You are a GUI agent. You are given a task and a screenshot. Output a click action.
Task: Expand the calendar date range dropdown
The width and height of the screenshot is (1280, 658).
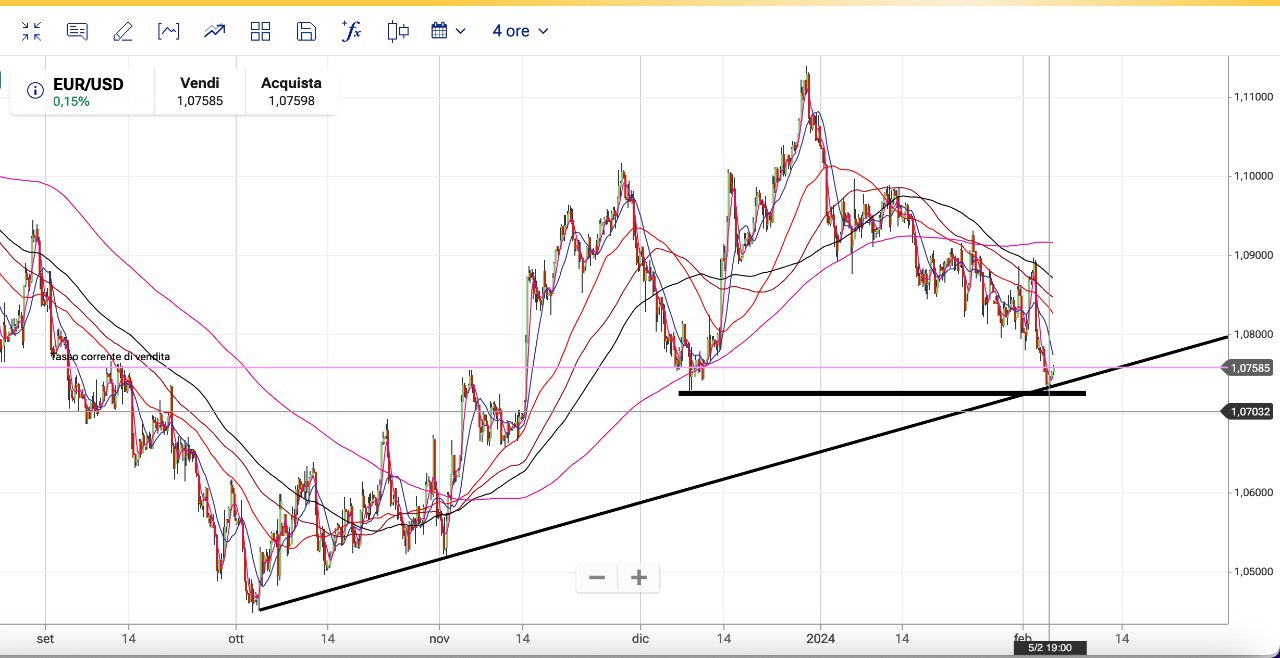448,31
